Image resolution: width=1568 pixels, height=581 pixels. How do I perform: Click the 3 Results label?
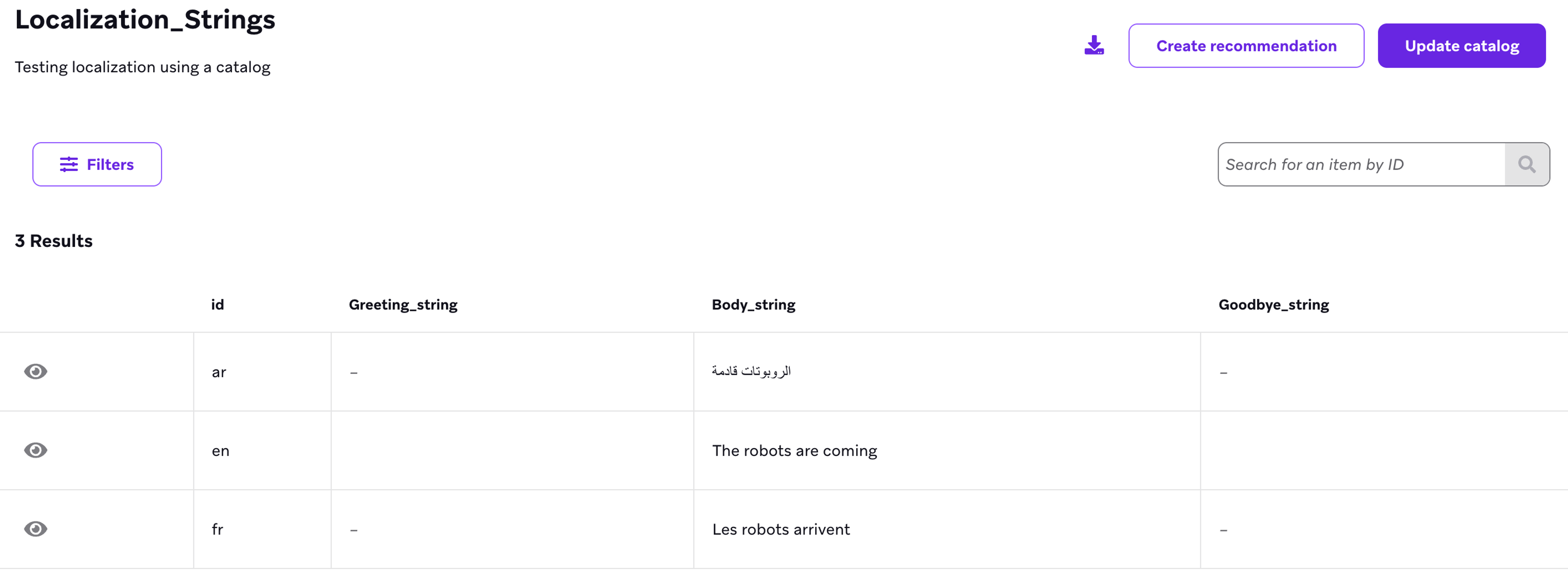(53, 240)
